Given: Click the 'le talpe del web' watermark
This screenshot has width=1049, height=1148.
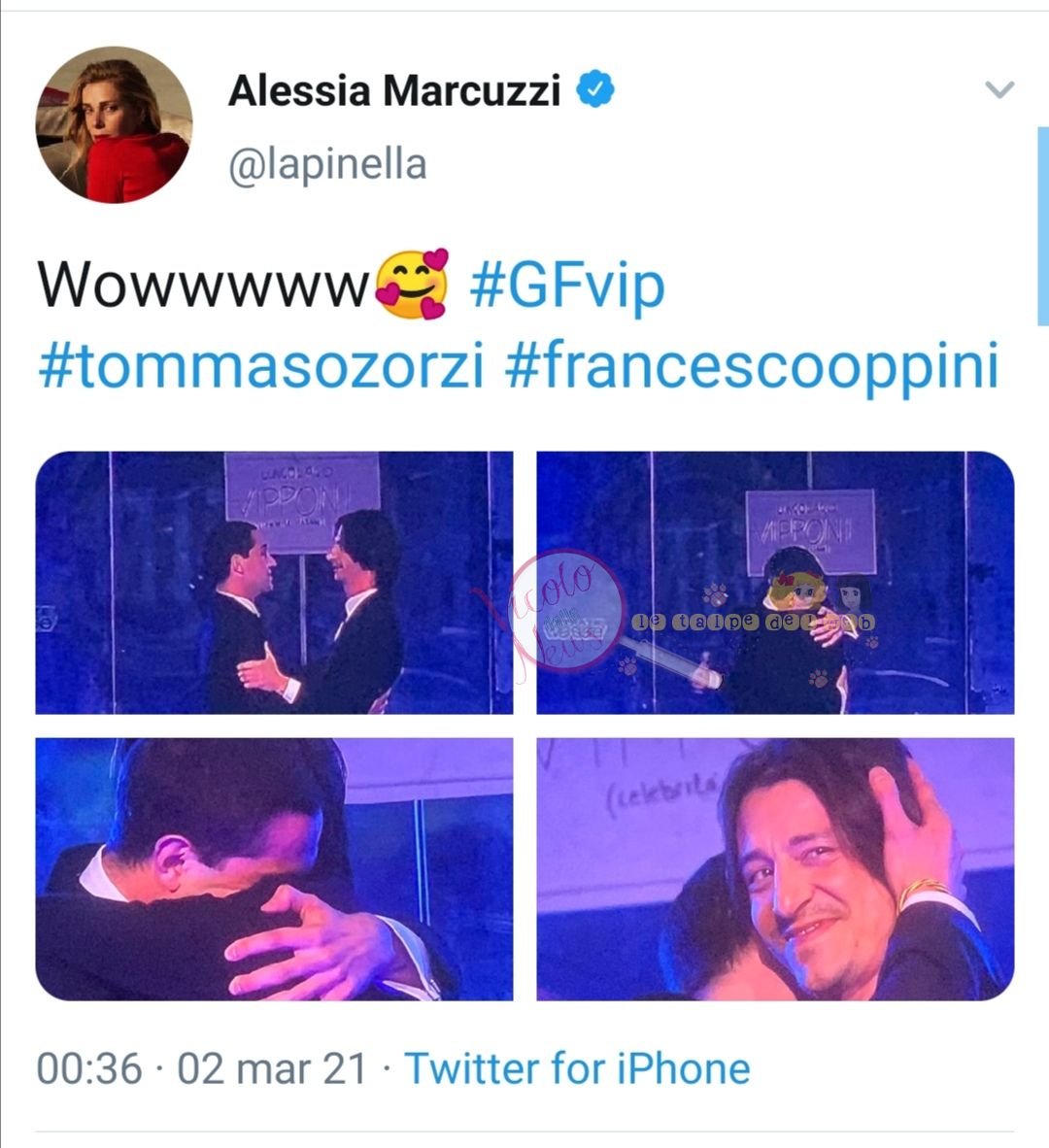Looking at the screenshot, I should (753, 622).
